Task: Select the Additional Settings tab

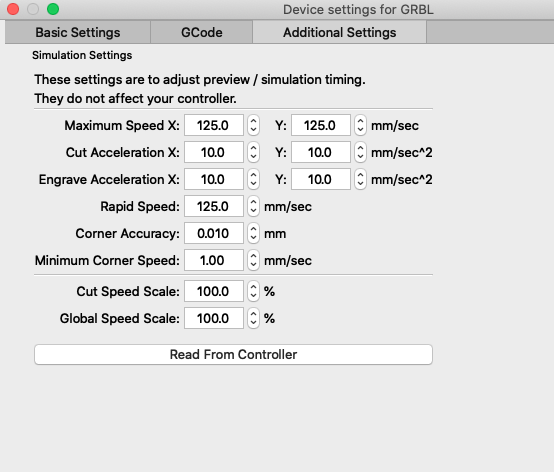Action: [340, 32]
